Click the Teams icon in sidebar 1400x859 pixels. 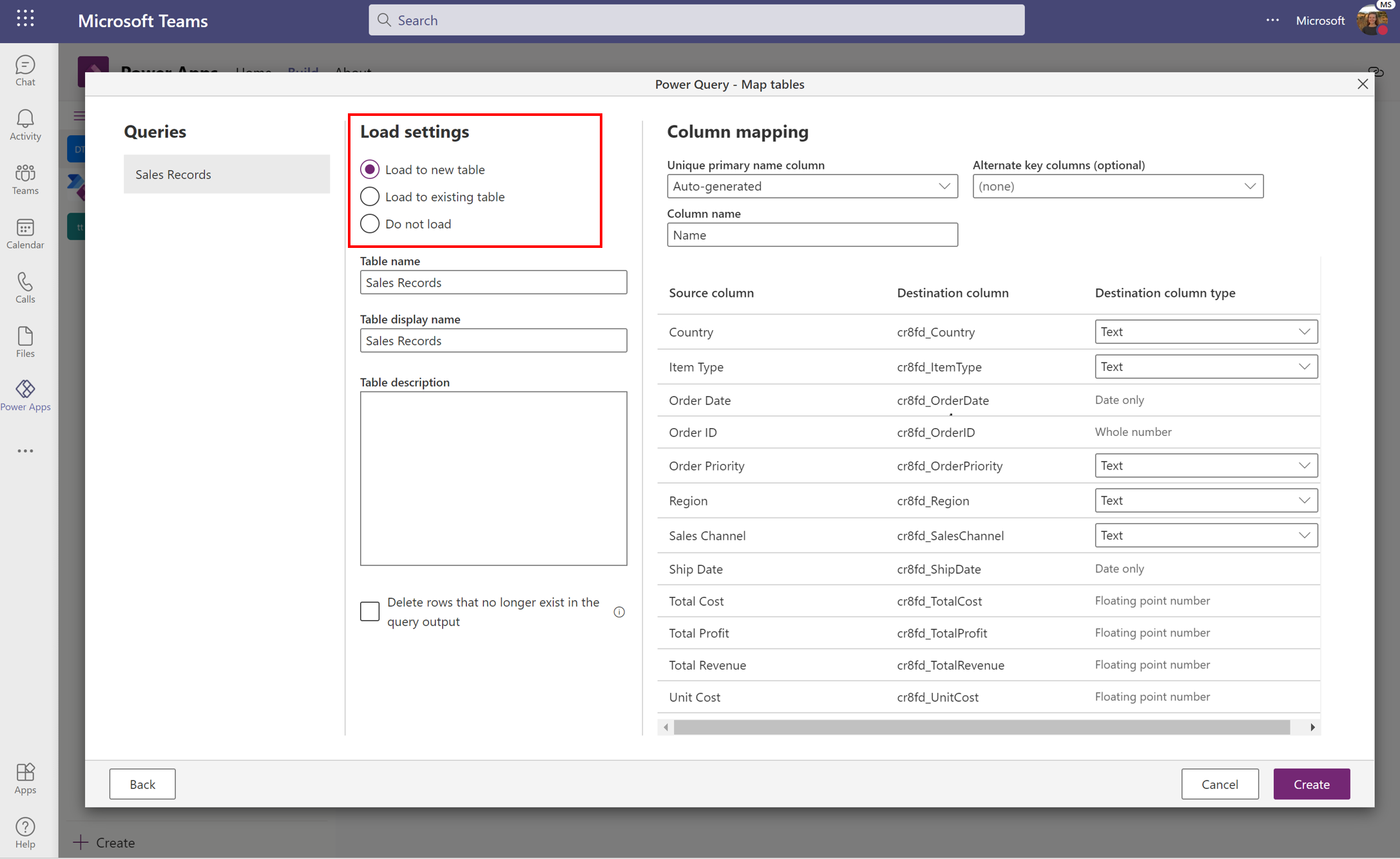[x=26, y=174]
